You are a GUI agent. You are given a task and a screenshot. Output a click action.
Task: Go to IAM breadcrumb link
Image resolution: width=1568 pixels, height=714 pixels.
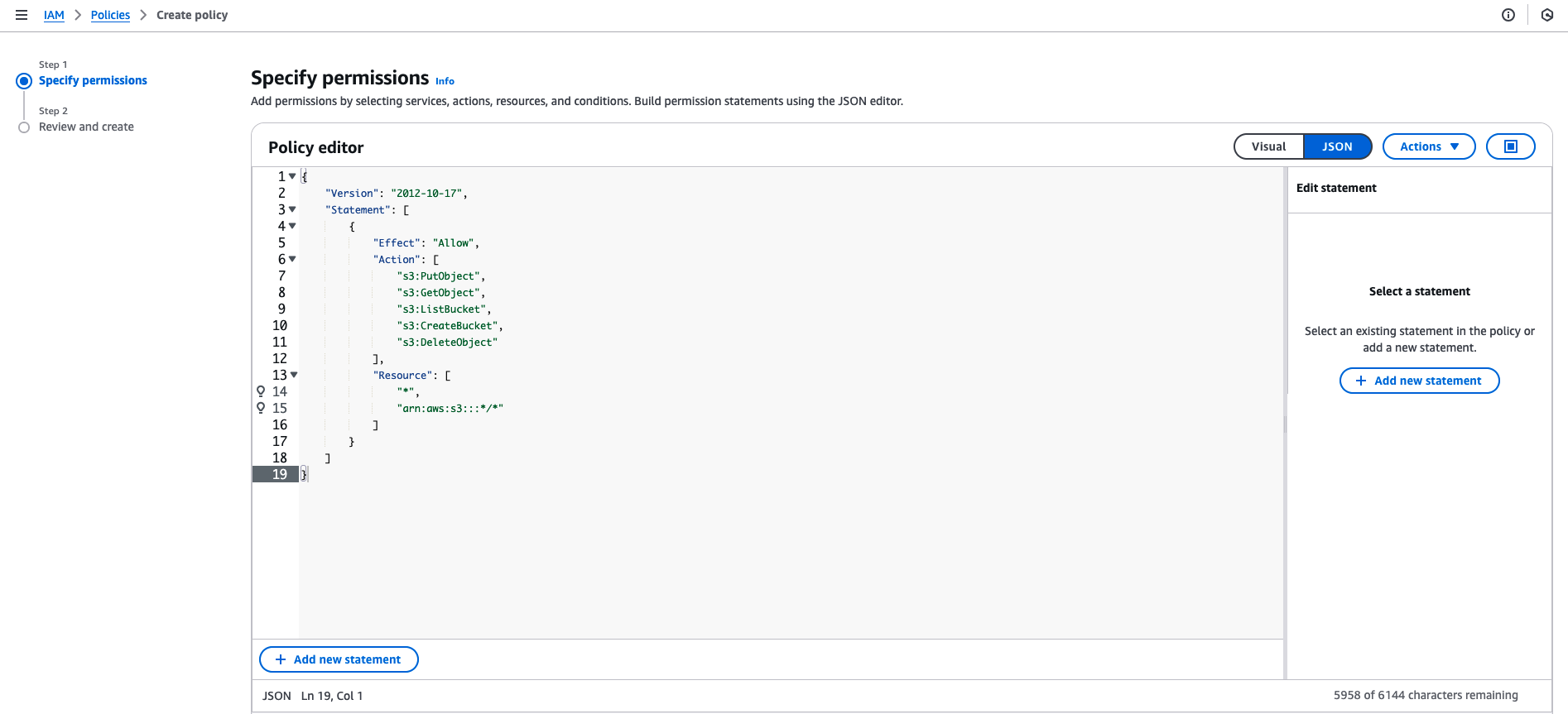click(x=54, y=15)
